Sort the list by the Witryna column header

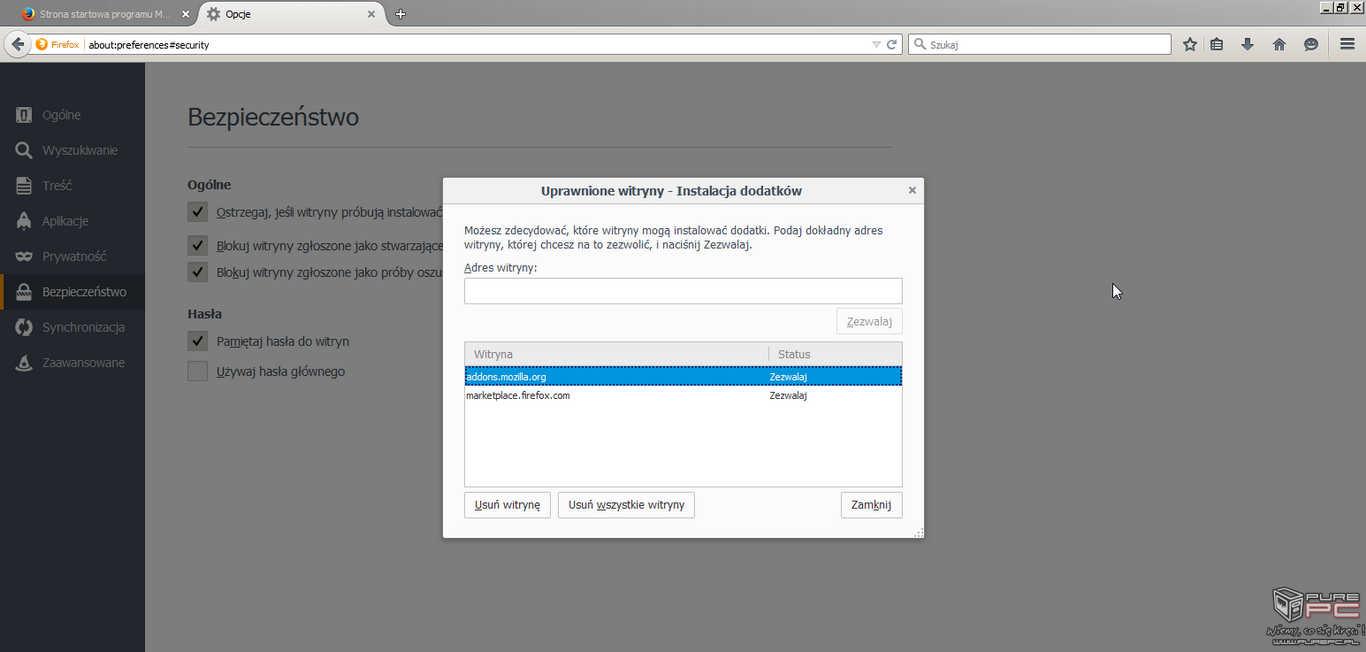click(615, 354)
